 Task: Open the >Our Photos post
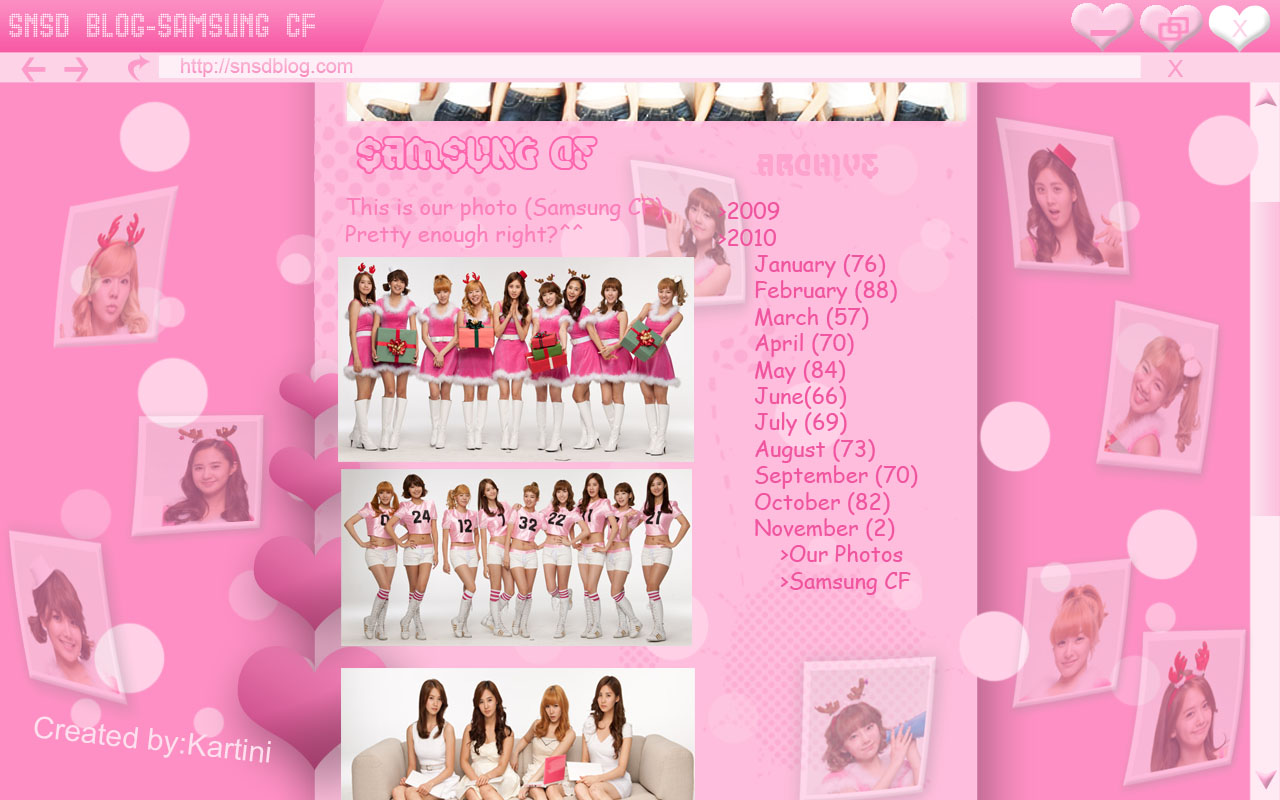[x=841, y=554]
